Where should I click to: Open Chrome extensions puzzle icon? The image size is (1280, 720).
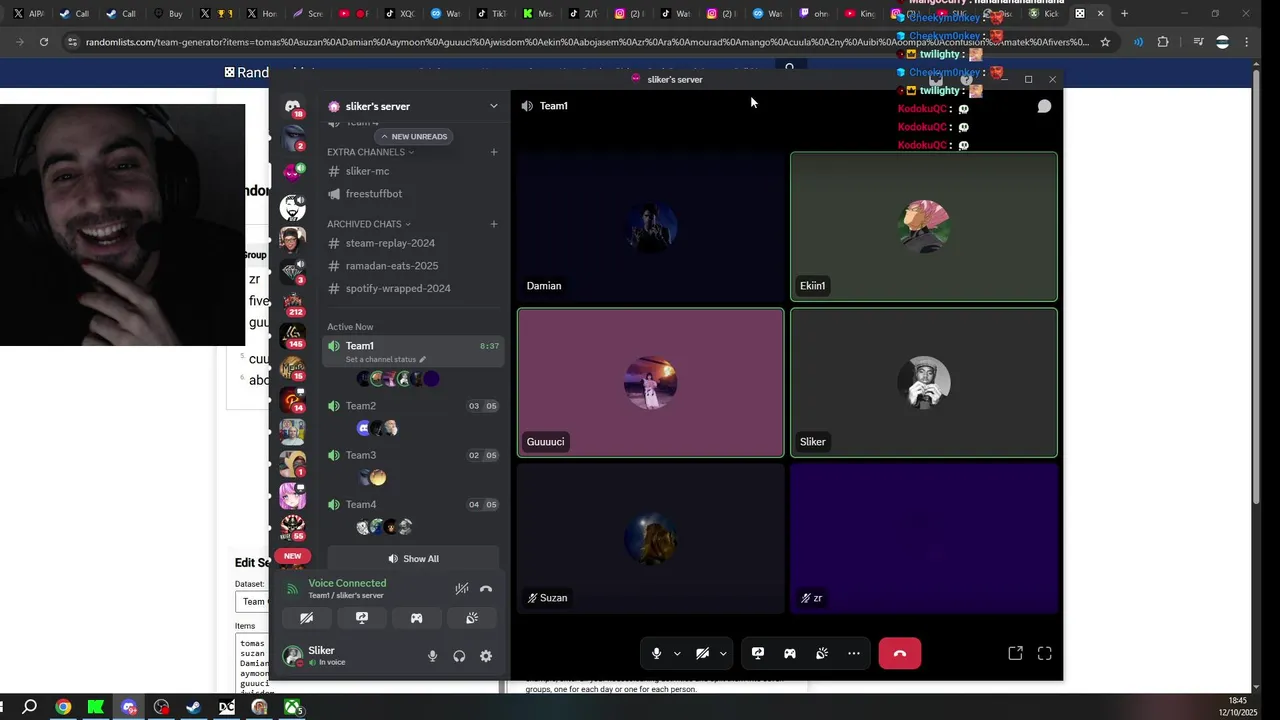click(1163, 42)
